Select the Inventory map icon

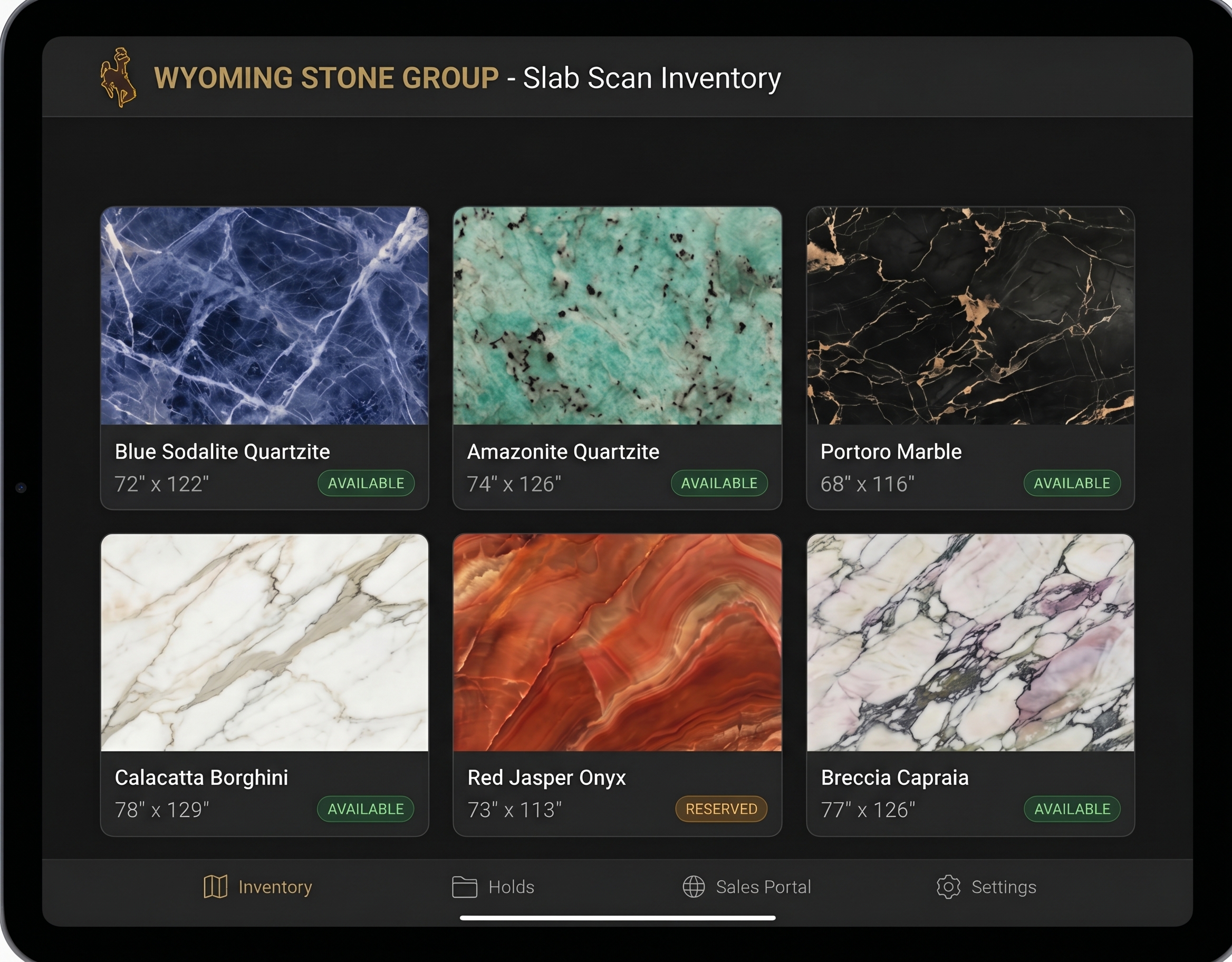click(x=216, y=887)
